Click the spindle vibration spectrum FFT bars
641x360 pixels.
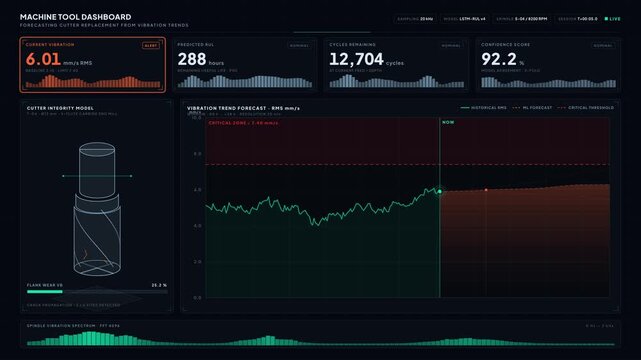(320, 339)
